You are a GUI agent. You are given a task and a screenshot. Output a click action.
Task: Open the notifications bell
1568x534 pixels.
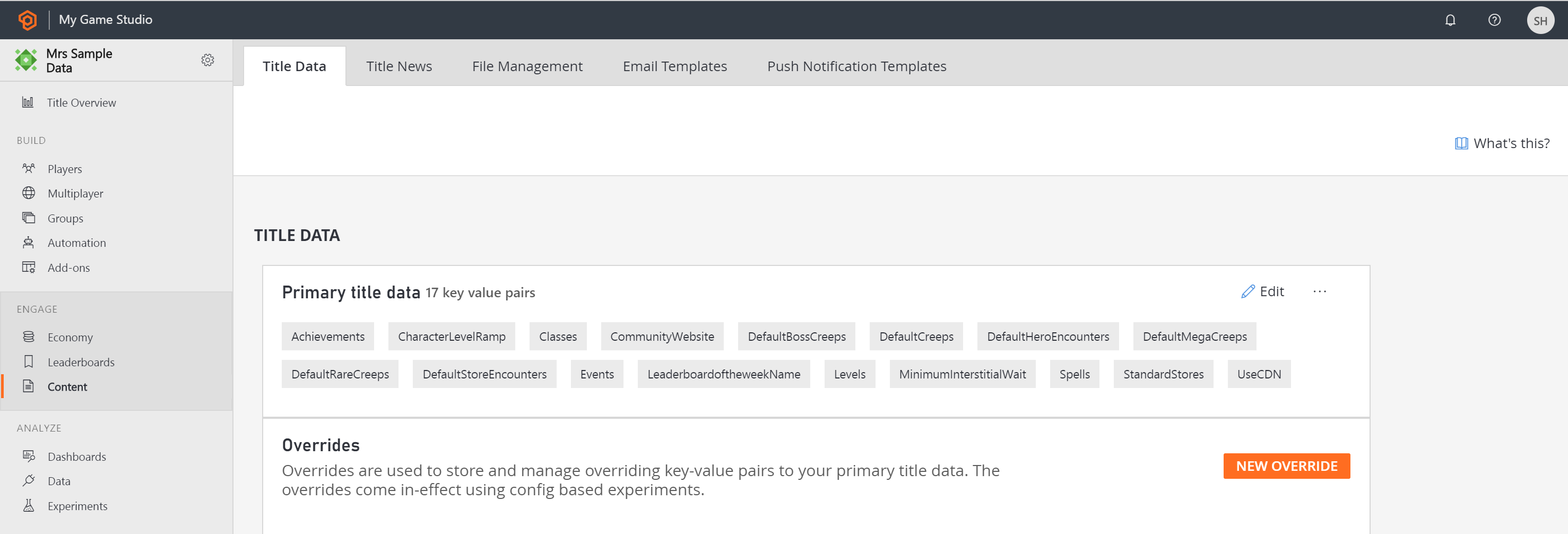pyautogui.click(x=1451, y=20)
